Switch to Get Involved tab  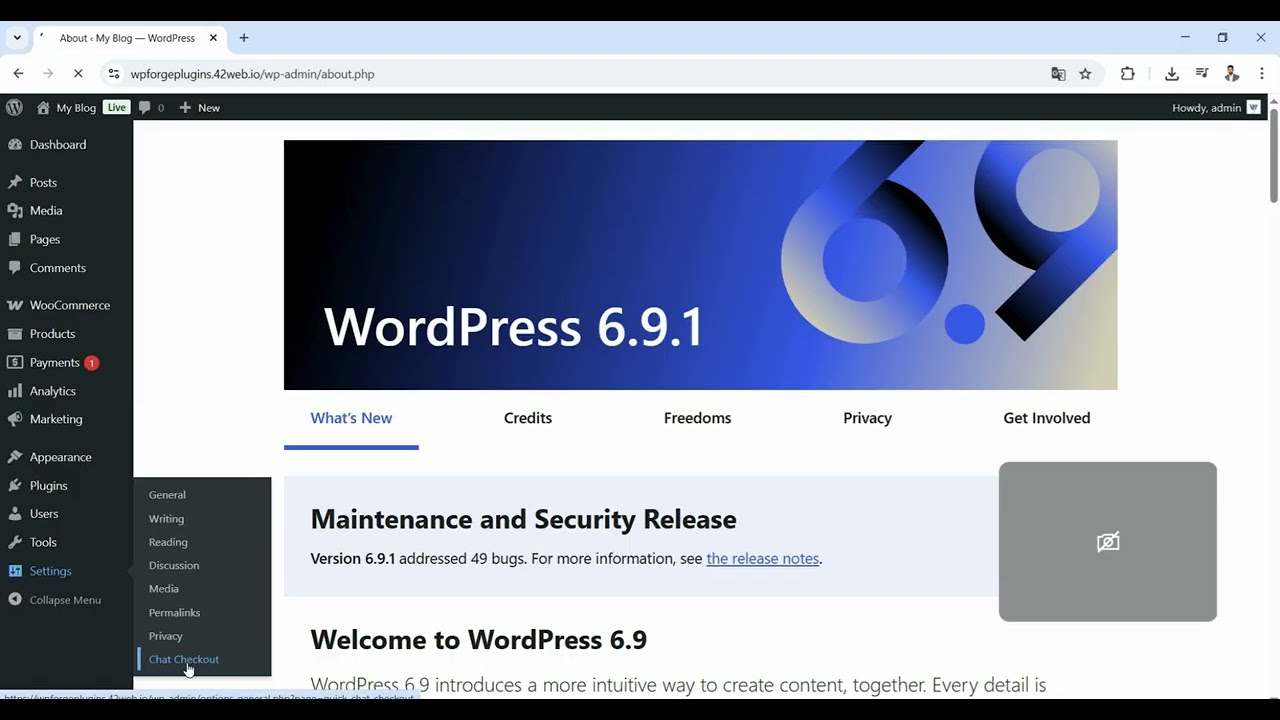[1047, 418]
